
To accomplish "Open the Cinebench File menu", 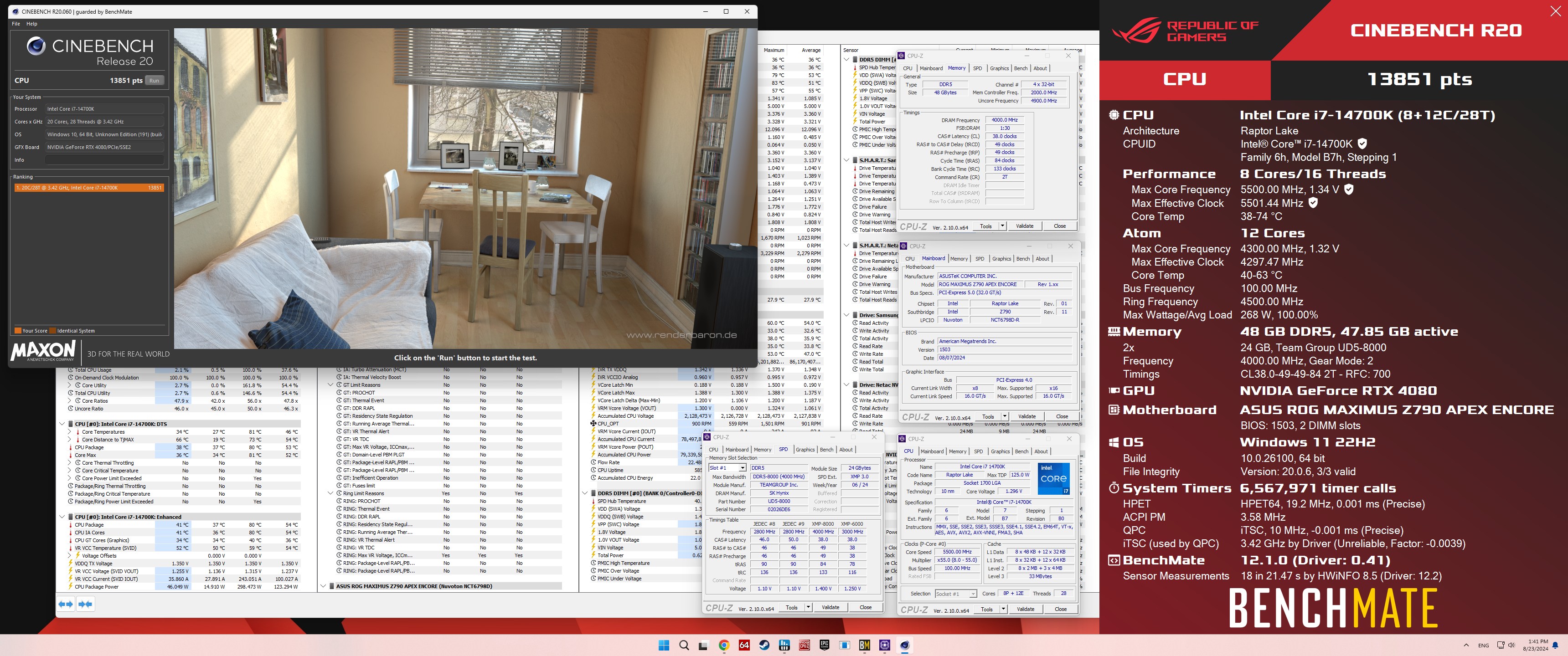I will 16,24.
